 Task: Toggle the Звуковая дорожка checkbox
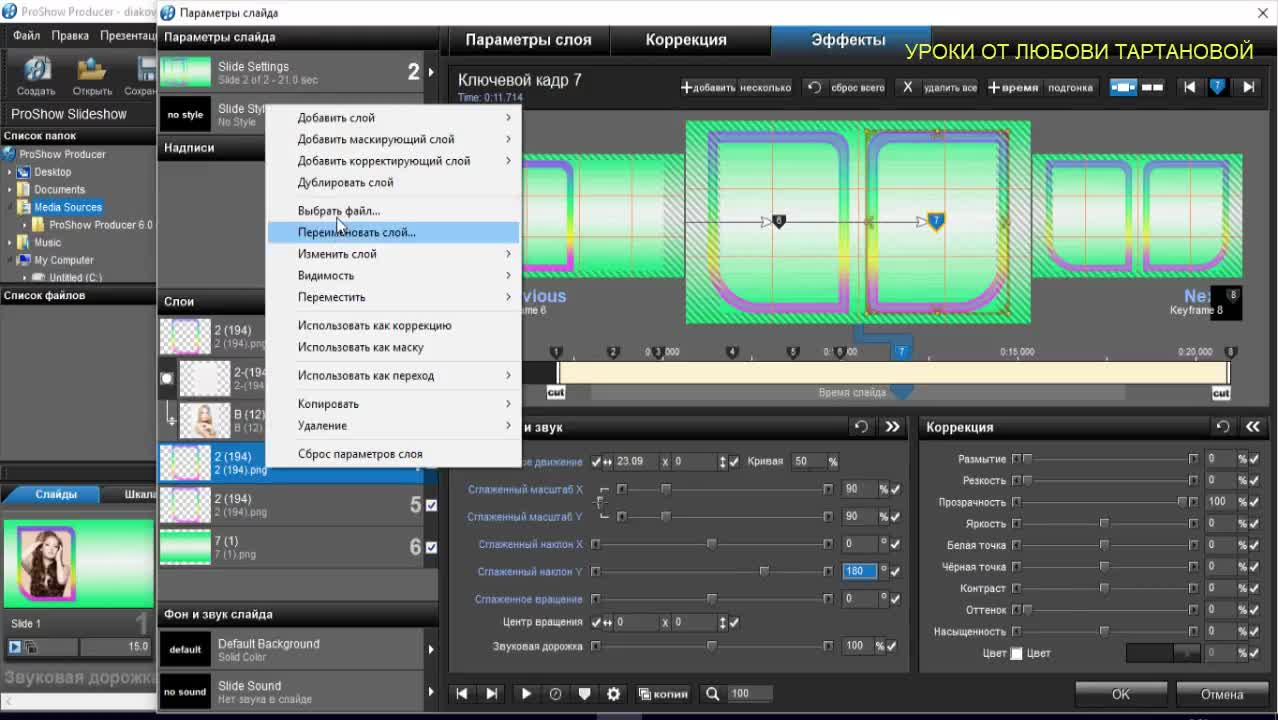click(891, 646)
